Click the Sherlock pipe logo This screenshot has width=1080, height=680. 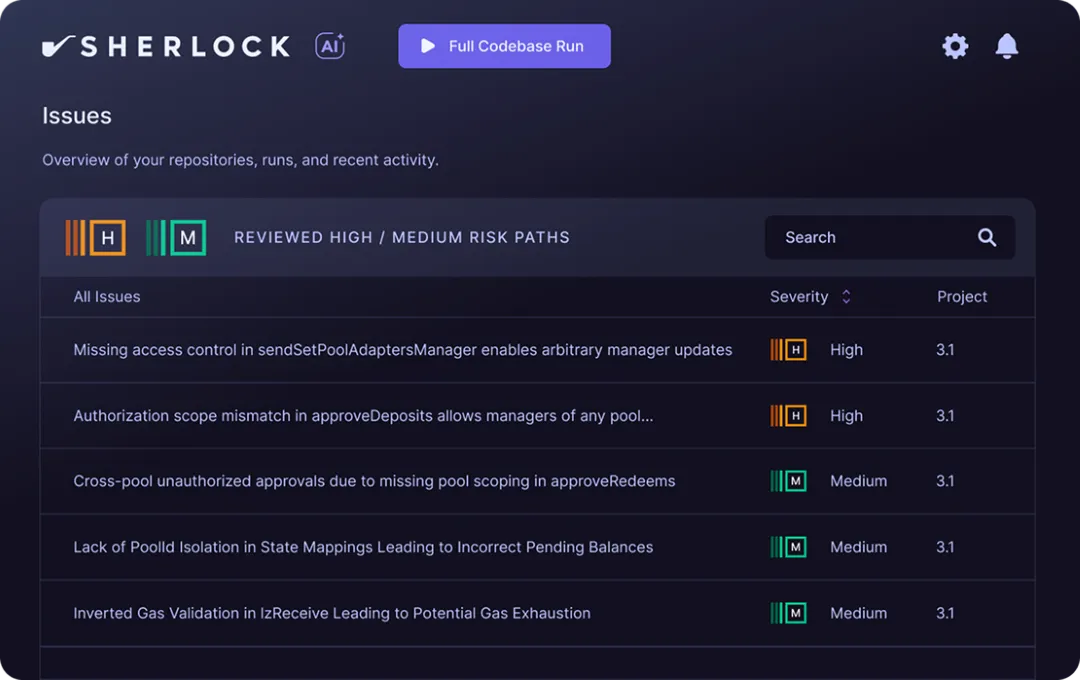(x=58, y=46)
